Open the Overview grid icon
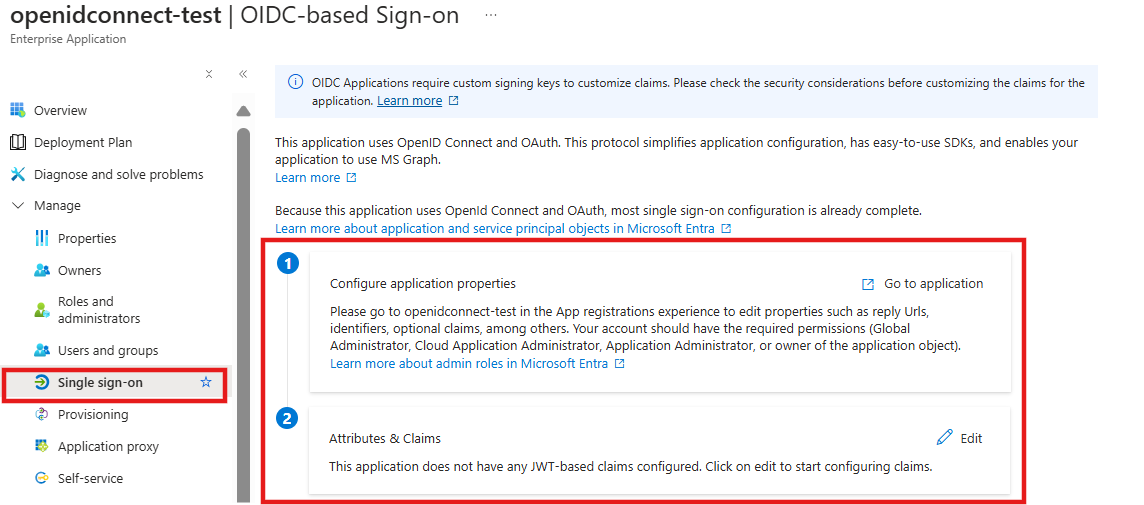1144x505 pixels. pos(18,110)
